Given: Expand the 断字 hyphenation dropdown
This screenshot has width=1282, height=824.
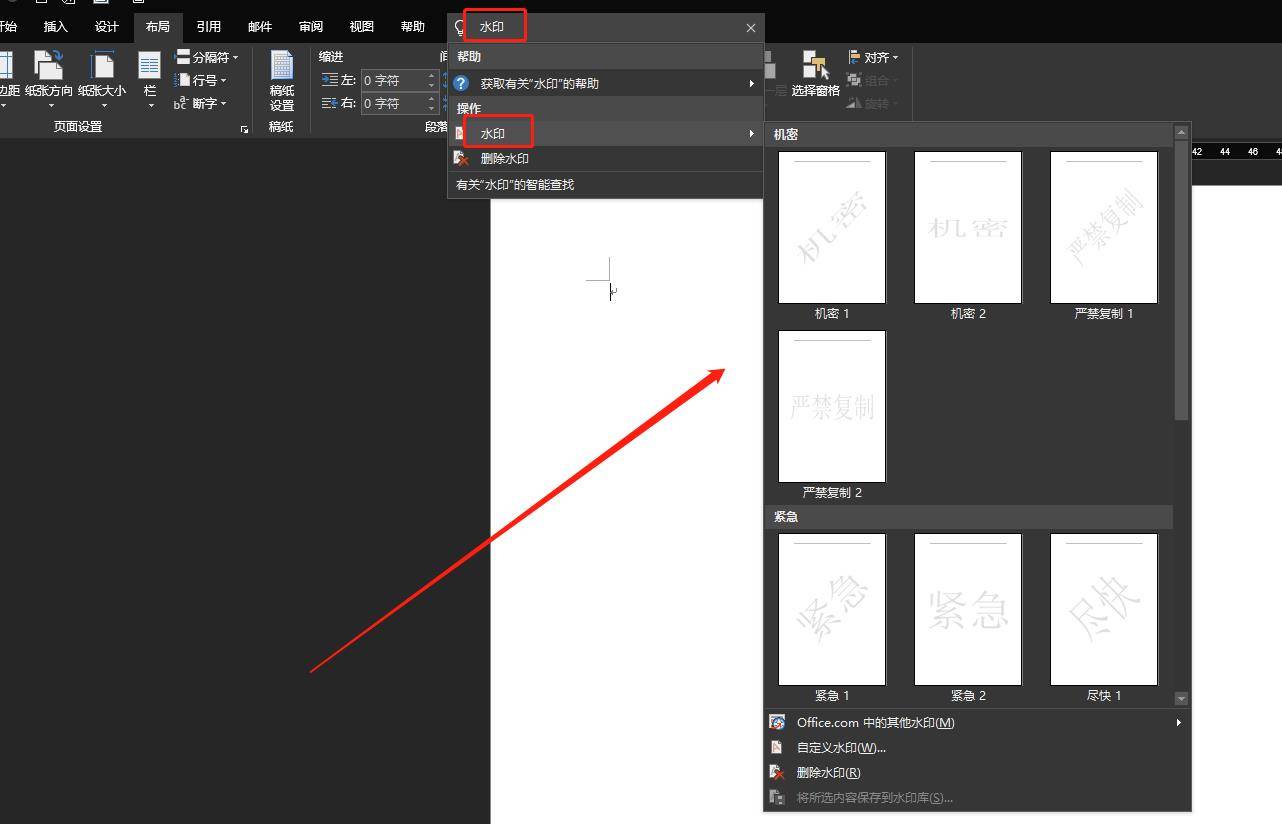Looking at the screenshot, I should [x=200, y=103].
